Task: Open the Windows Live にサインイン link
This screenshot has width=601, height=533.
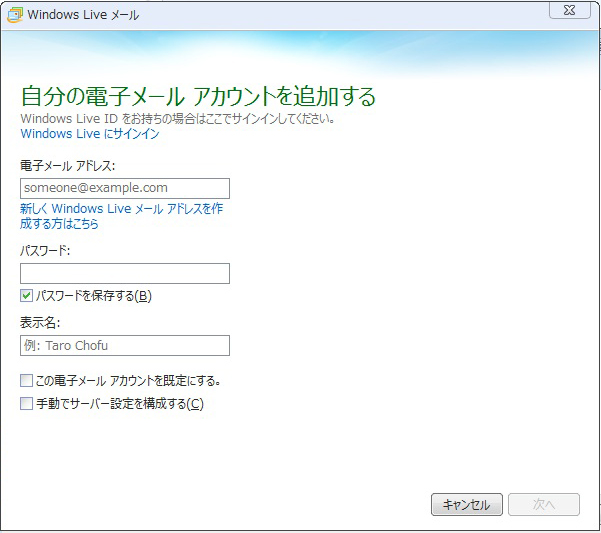Action: pyautogui.click(x=90, y=134)
